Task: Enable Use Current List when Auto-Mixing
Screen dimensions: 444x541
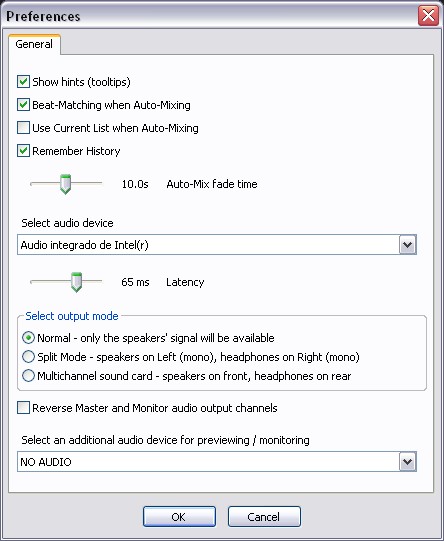Action: [23, 128]
